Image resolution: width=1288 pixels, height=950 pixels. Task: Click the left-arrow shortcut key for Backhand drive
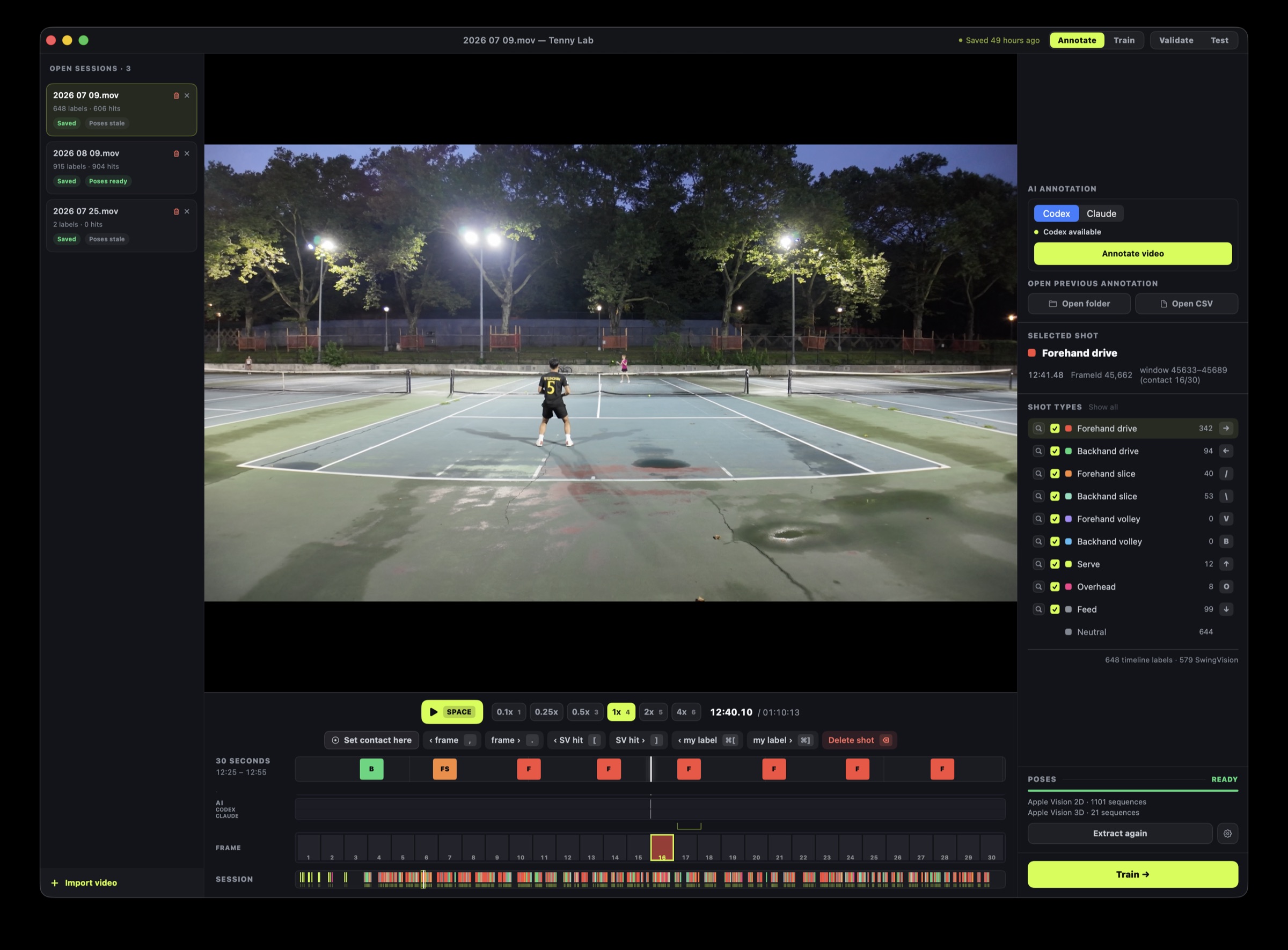tap(1226, 451)
